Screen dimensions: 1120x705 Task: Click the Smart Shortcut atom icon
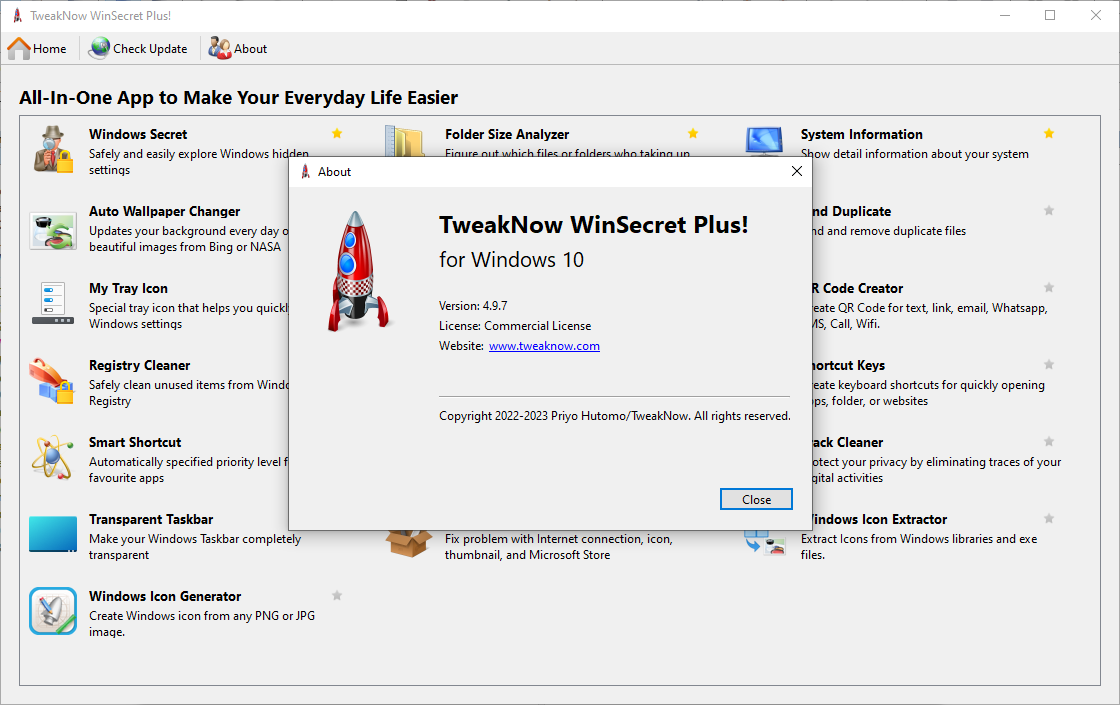point(52,457)
